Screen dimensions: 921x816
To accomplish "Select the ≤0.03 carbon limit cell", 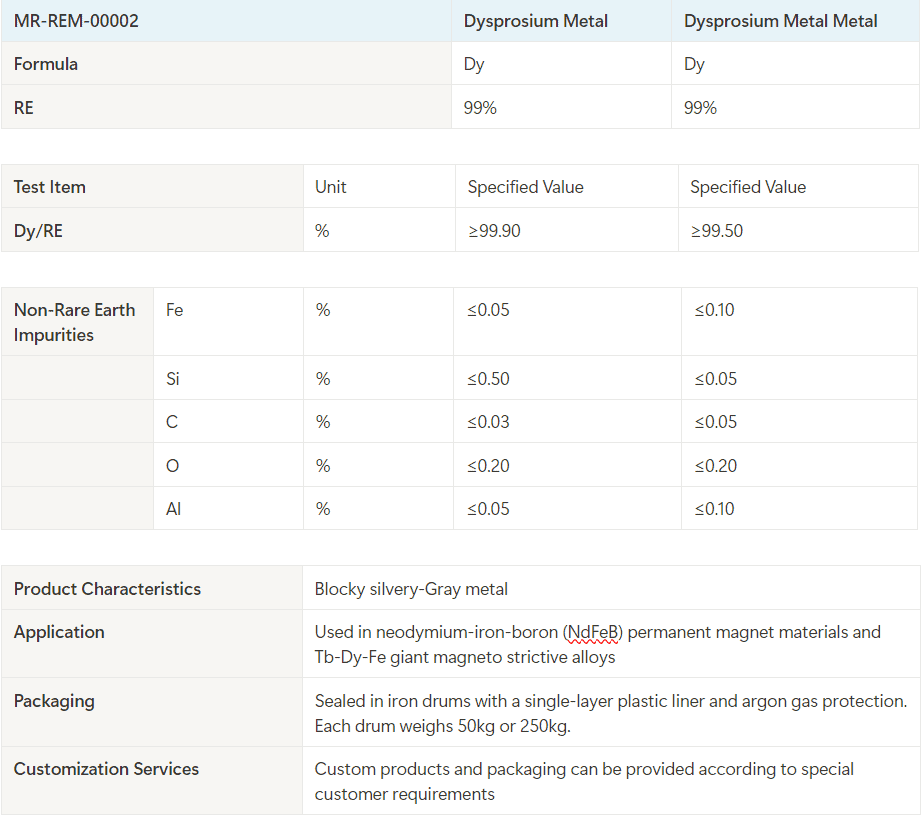I will 487,421.
